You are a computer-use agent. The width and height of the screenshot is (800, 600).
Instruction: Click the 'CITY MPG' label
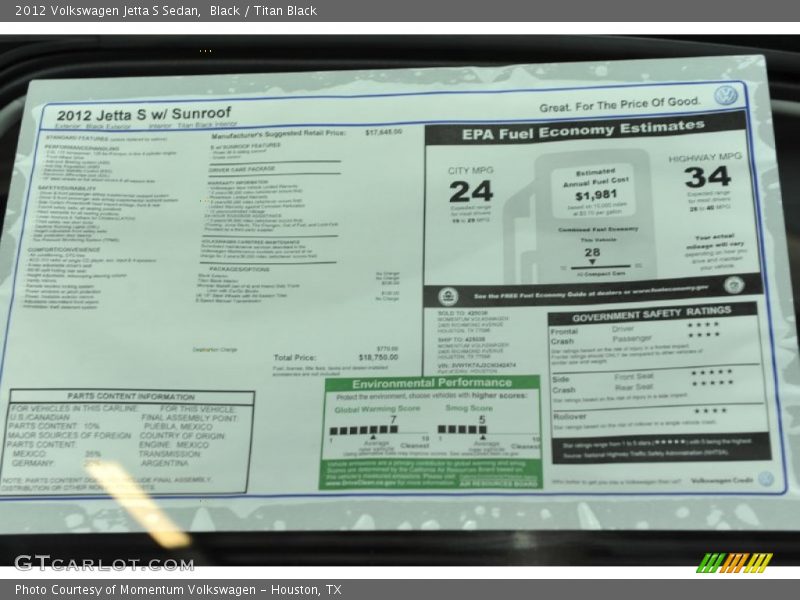470,170
